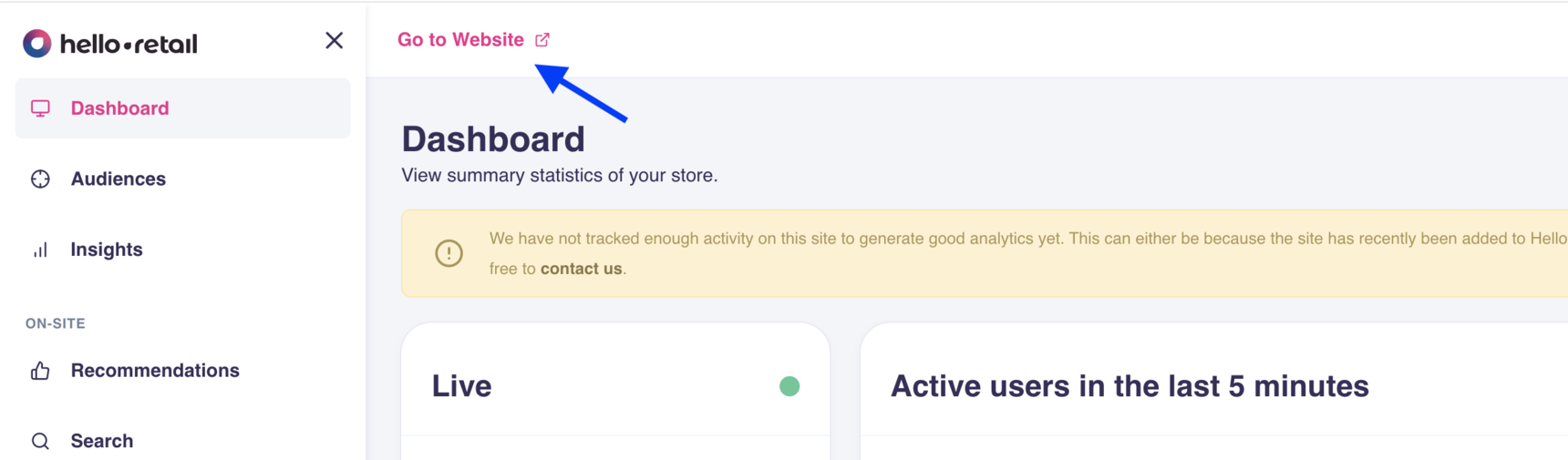Close the sidebar with the X icon
The height and width of the screenshot is (460, 1568).
pyautogui.click(x=334, y=41)
